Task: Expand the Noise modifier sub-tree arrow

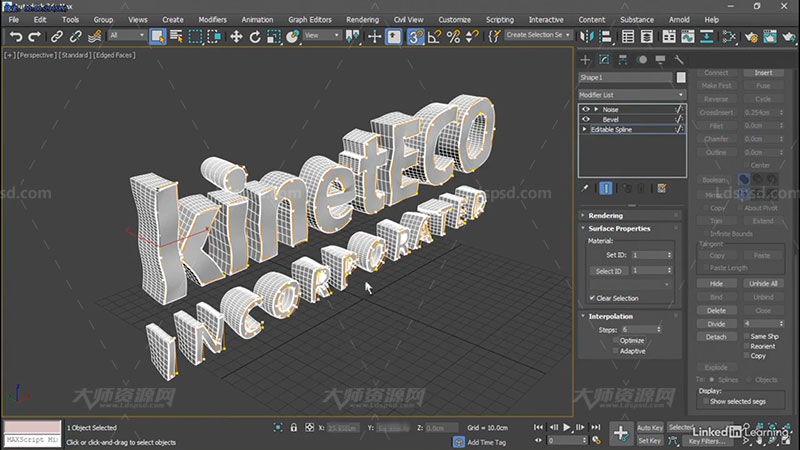Action: [x=596, y=109]
